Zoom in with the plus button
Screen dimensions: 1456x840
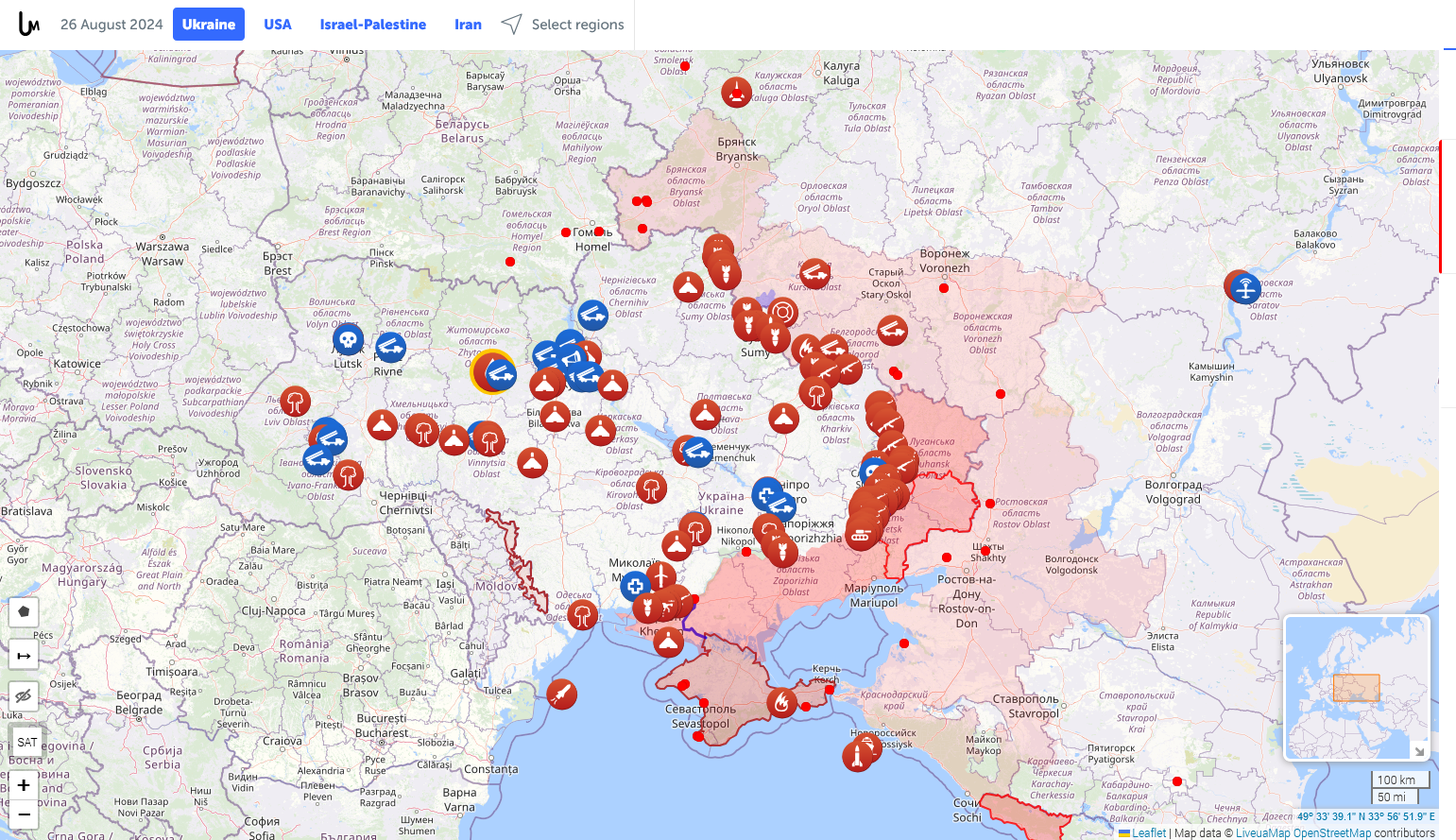(24, 785)
